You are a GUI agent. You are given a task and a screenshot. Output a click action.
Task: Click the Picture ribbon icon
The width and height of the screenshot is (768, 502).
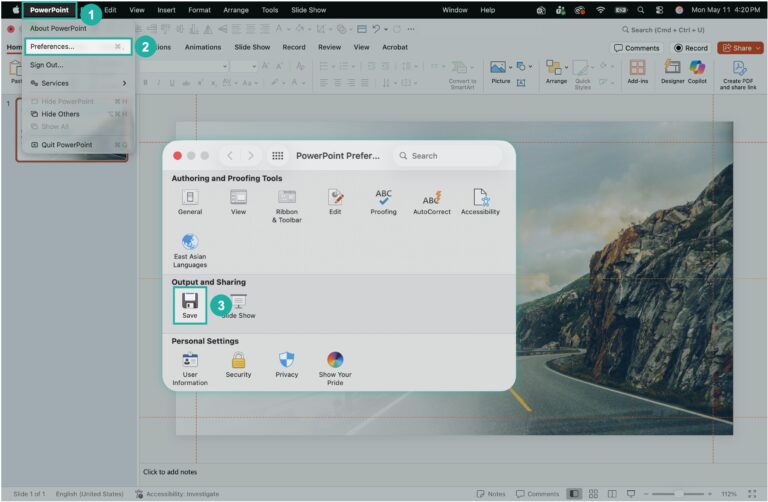tap(500, 72)
